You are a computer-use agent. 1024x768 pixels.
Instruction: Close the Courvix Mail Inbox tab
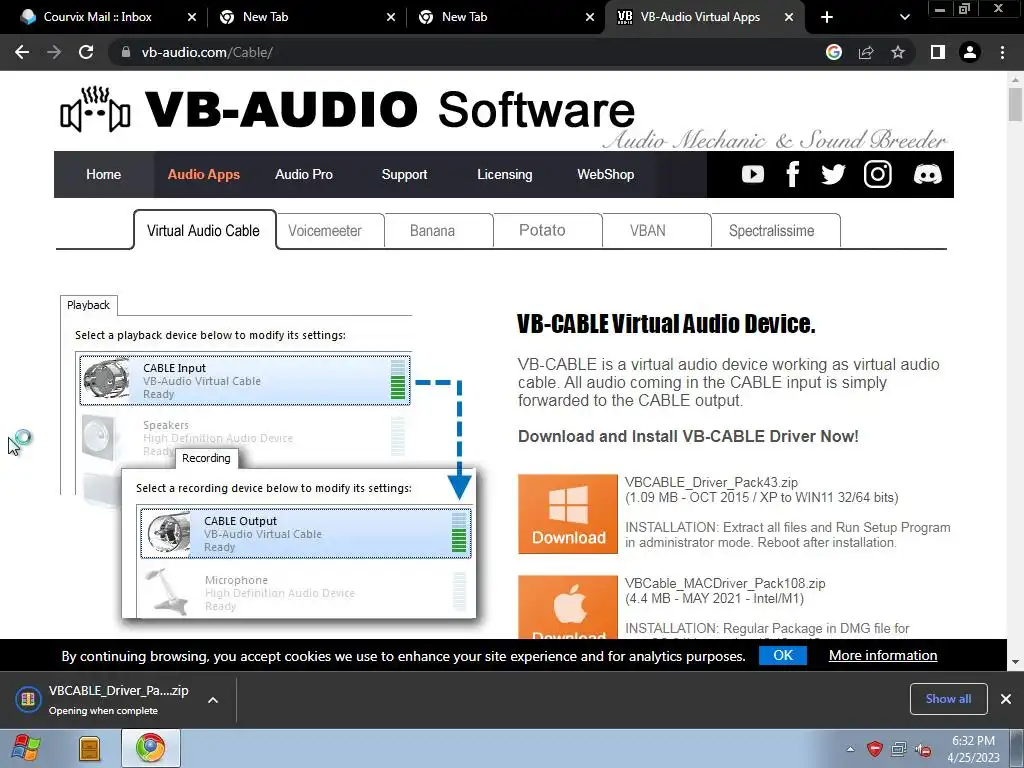coord(191,17)
